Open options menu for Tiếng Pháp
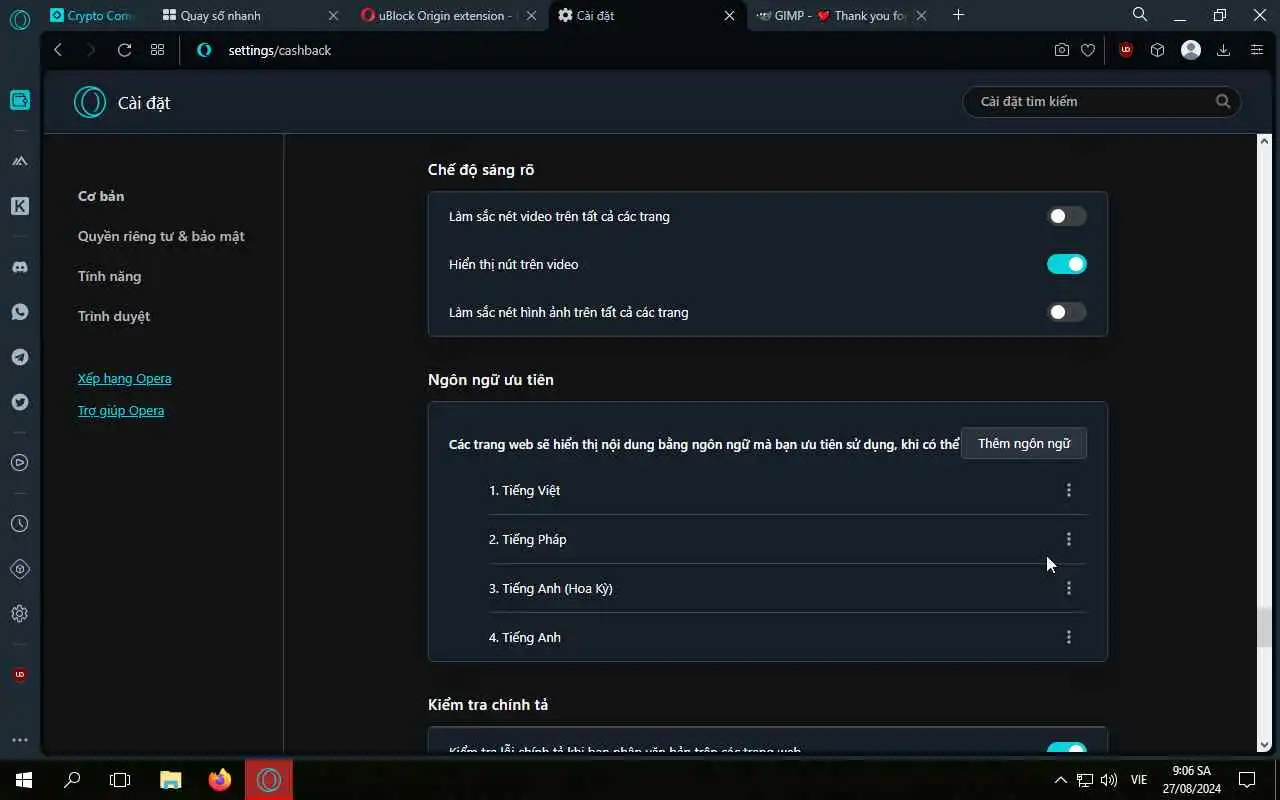The width and height of the screenshot is (1280, 800). coord(1068,539)
